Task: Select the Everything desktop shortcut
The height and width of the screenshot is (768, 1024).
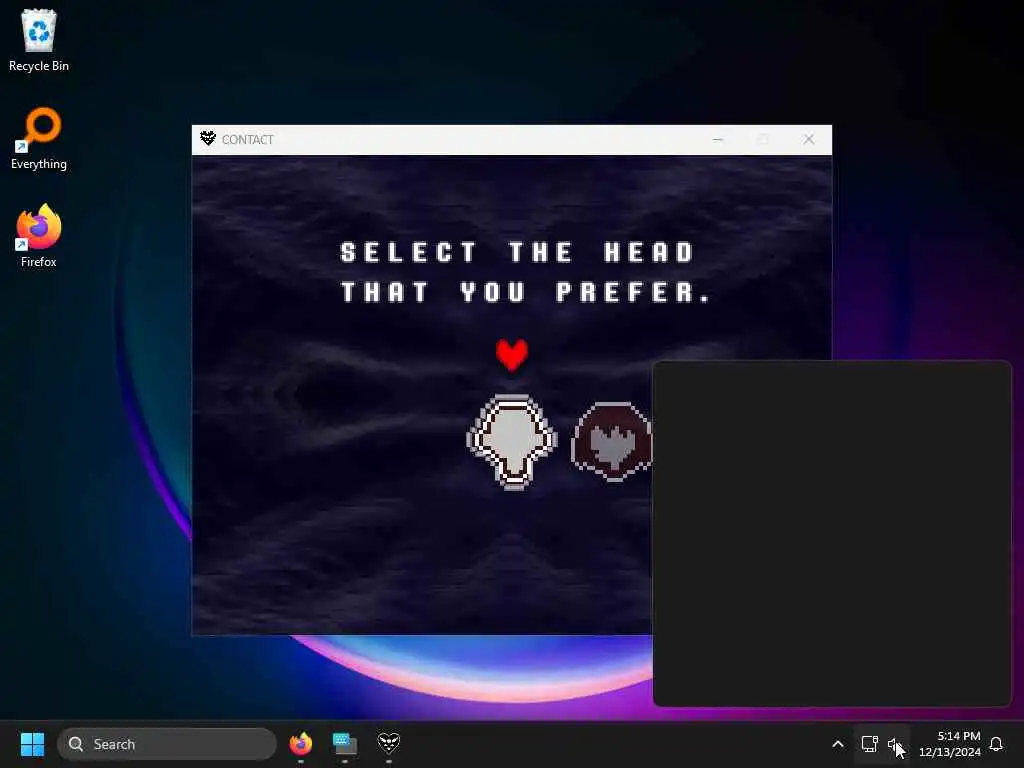Action: [x=39, y=138]
